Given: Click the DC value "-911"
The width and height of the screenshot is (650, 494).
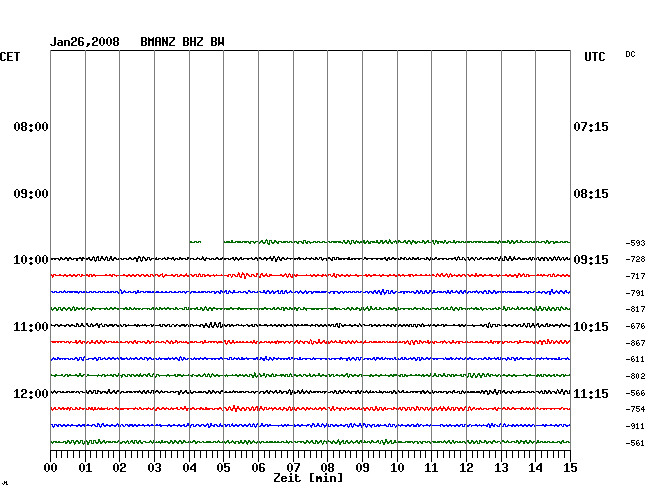Looking at the screenshot, I should (635, 426).
